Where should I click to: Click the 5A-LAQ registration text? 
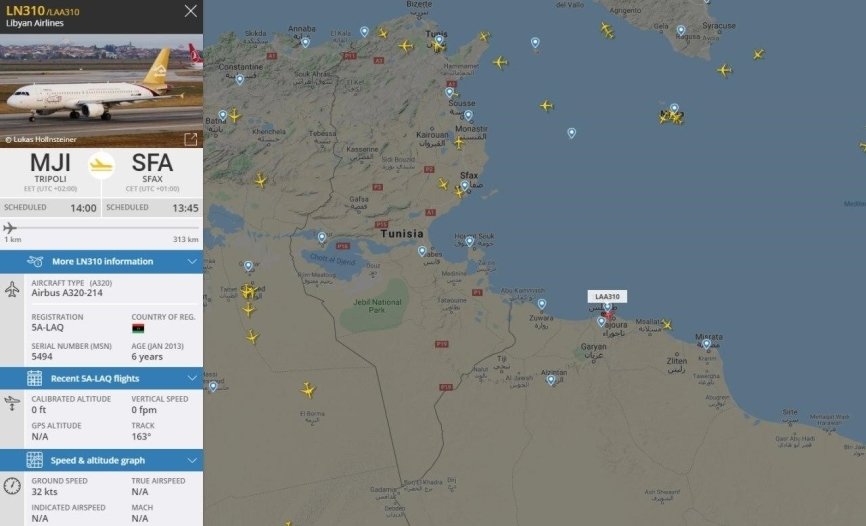tap(47, 327)
